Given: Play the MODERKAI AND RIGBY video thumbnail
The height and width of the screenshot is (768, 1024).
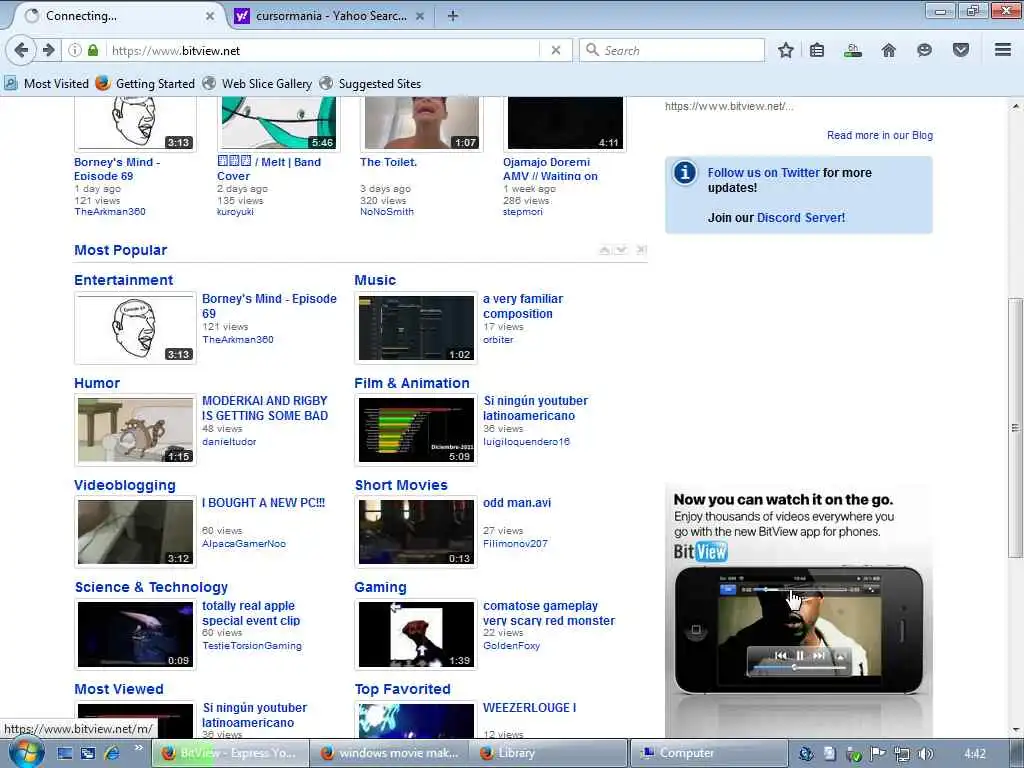Looking at the screenshot, I should pyautogui.click(x=135, y=430).
